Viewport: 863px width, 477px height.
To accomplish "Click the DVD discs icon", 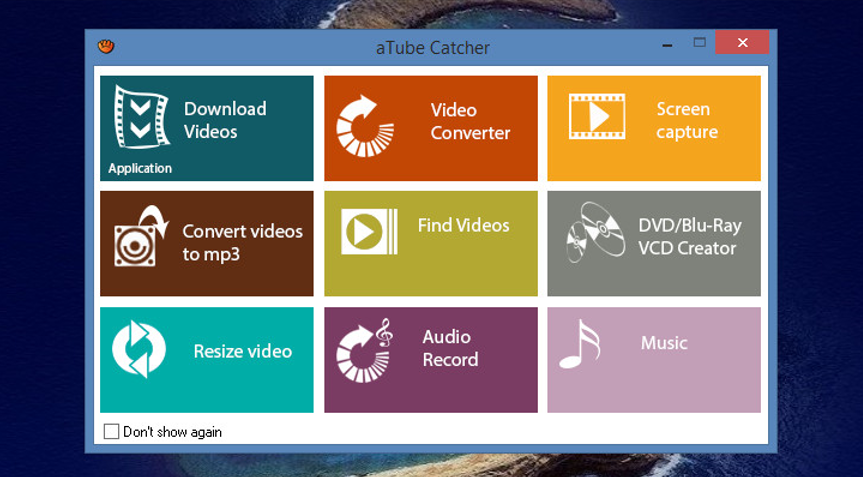I will click(x=596, y=232).
